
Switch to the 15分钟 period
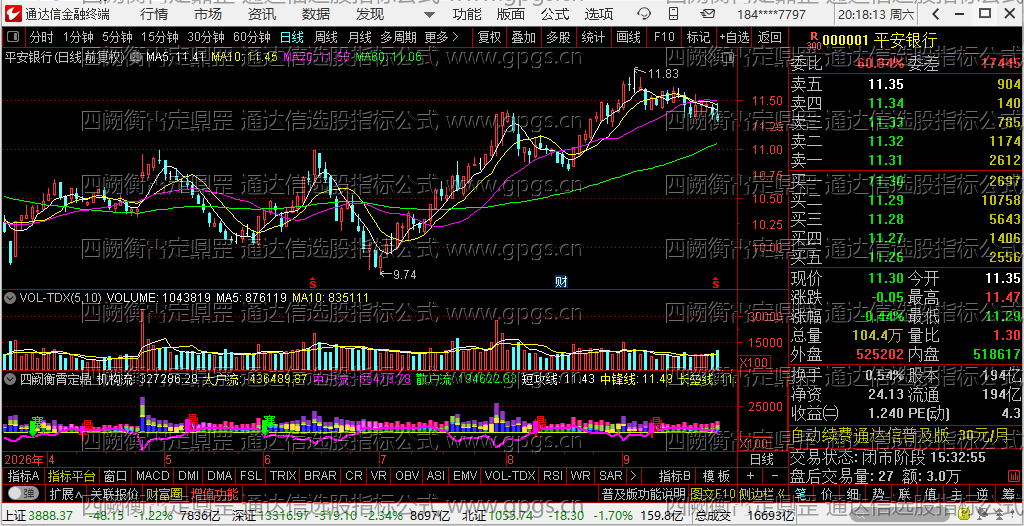[159, 37]
